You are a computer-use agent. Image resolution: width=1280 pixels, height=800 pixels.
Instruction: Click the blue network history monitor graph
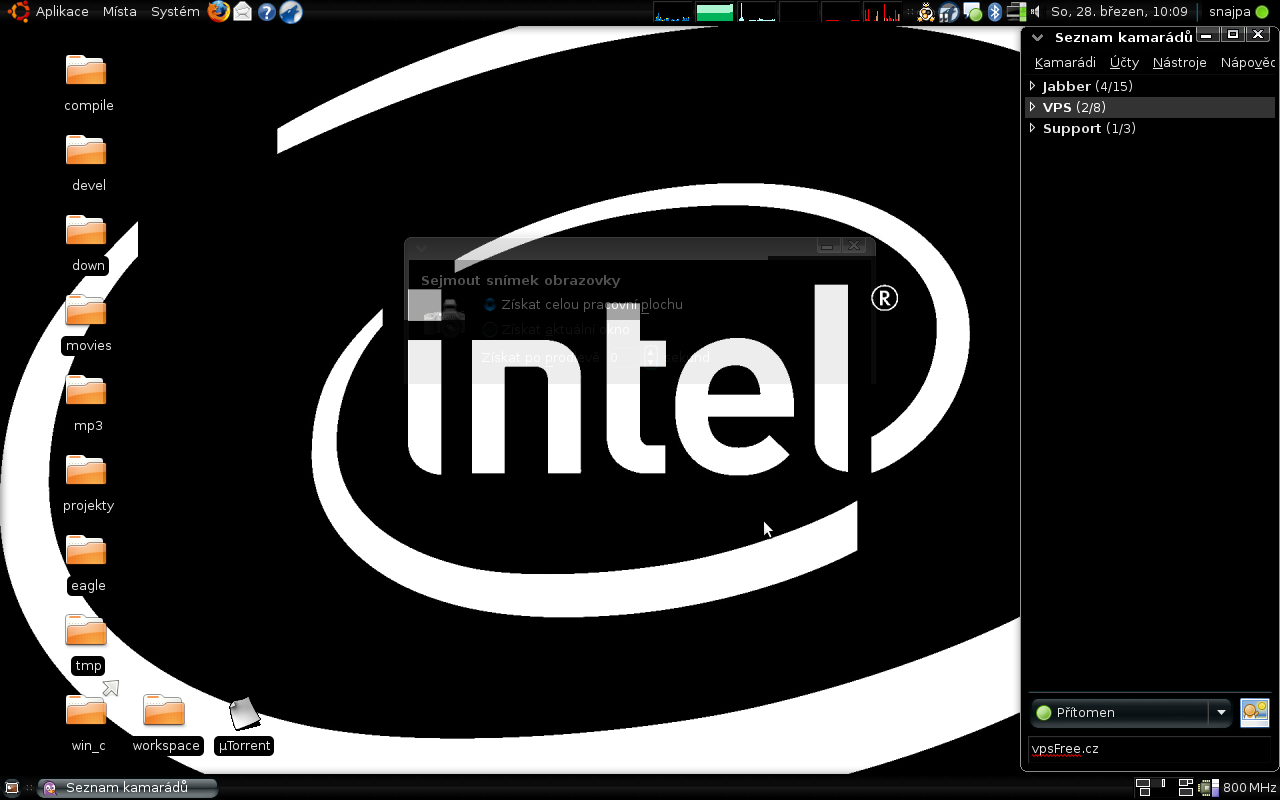[x=673, y=12]
